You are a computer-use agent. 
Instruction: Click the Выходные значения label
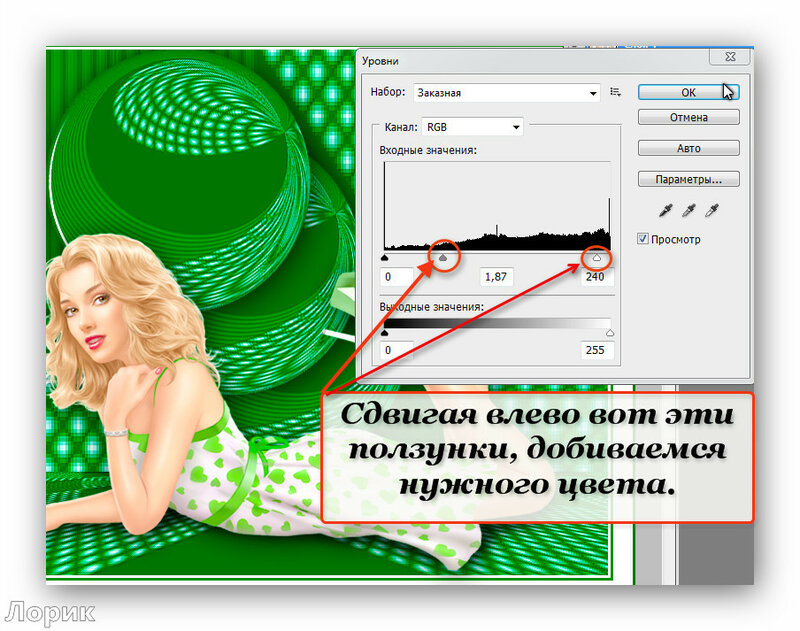pyautogui.click(x=432, y=307)
